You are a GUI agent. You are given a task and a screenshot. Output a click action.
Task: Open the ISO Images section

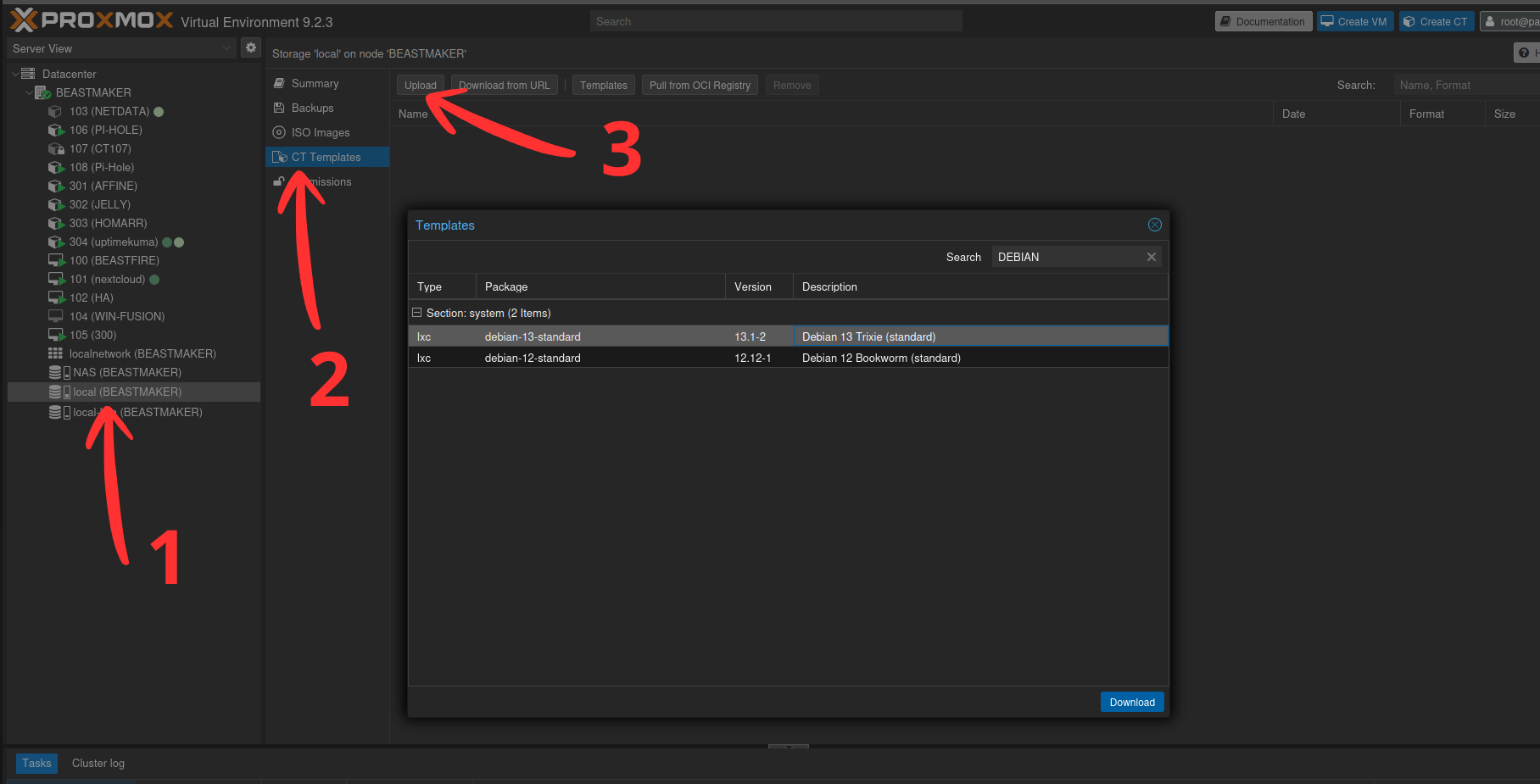point(320,132)
